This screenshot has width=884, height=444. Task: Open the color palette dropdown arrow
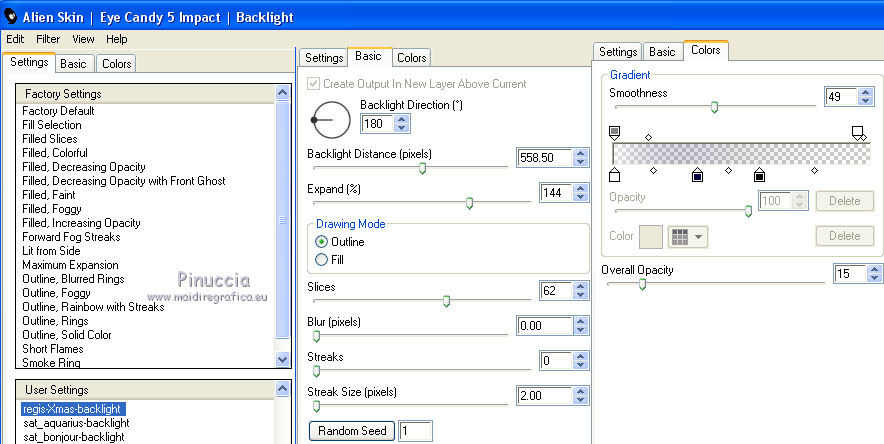click(699, 237)
